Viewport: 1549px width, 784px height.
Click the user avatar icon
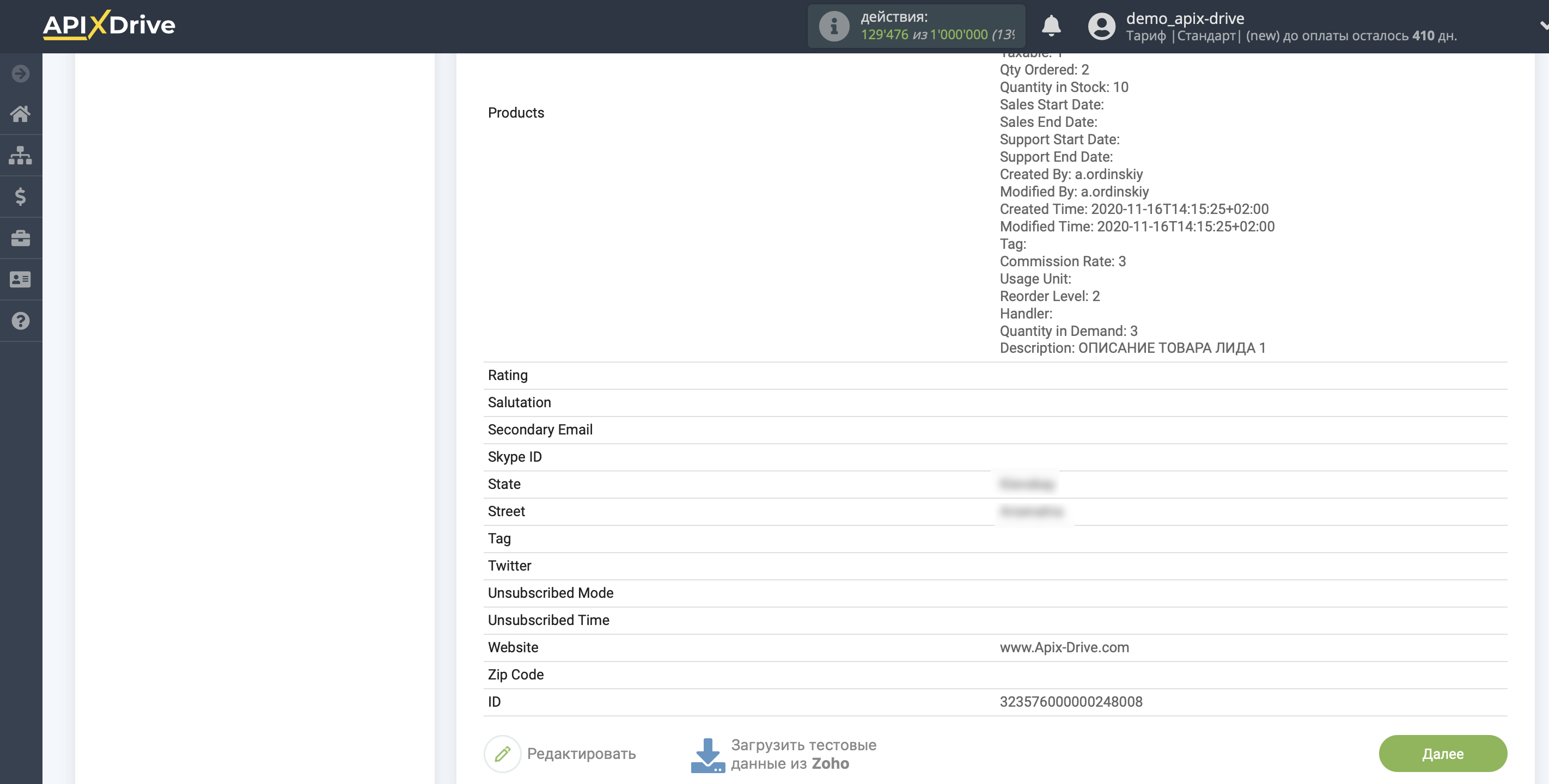pos(1101,26)
